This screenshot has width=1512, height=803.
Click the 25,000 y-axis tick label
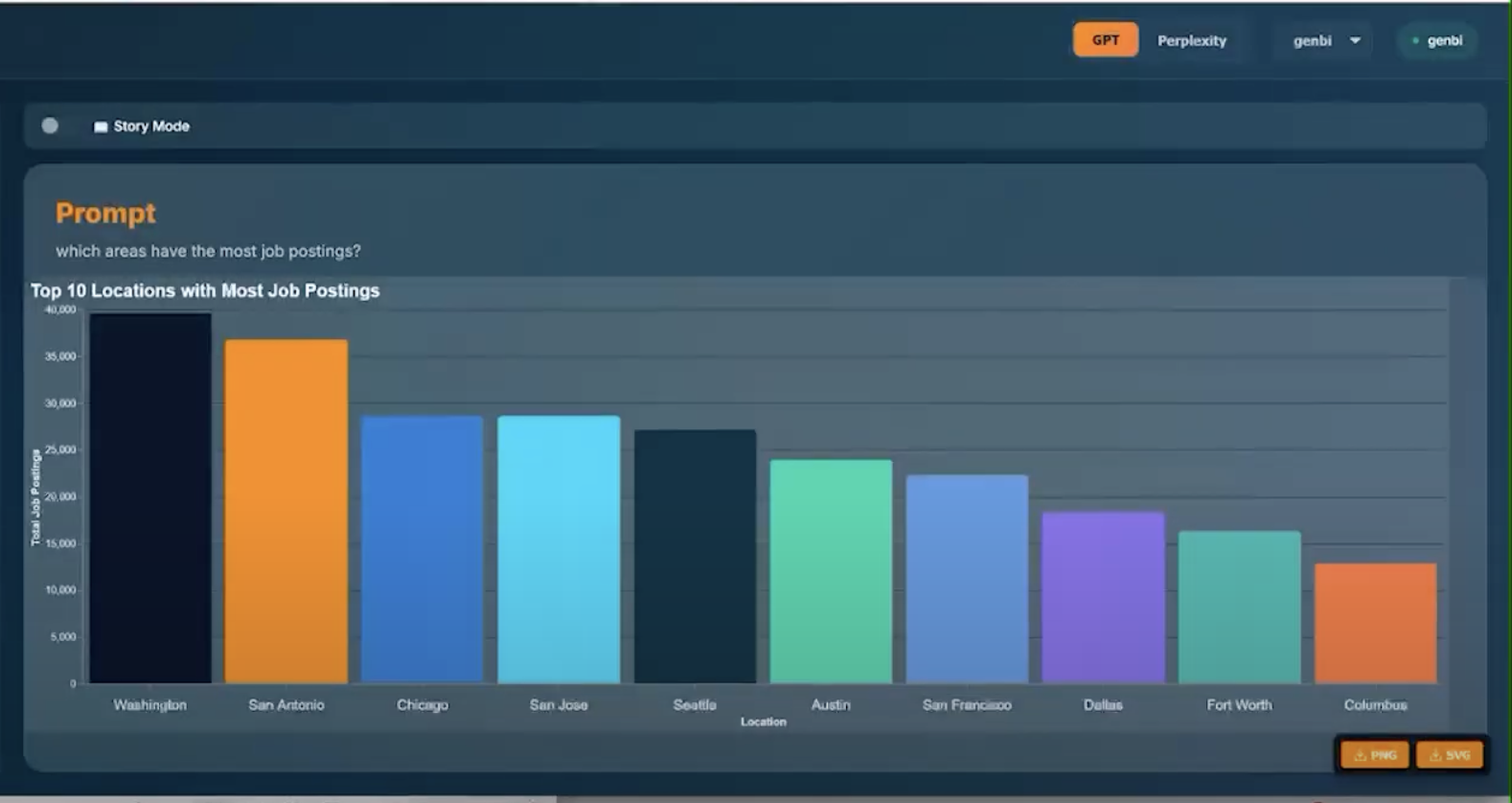[60, 449]
